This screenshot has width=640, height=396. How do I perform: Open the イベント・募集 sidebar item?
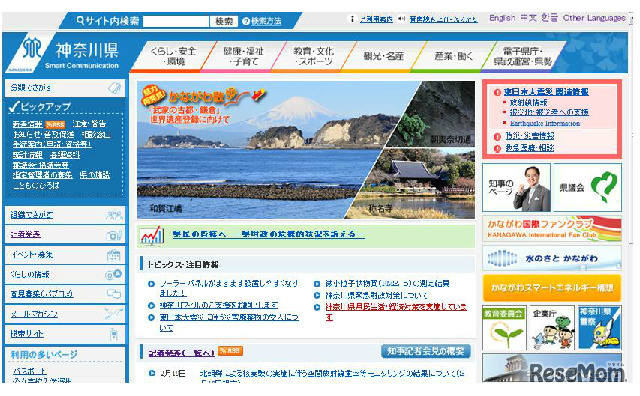[x=65, y=255]
